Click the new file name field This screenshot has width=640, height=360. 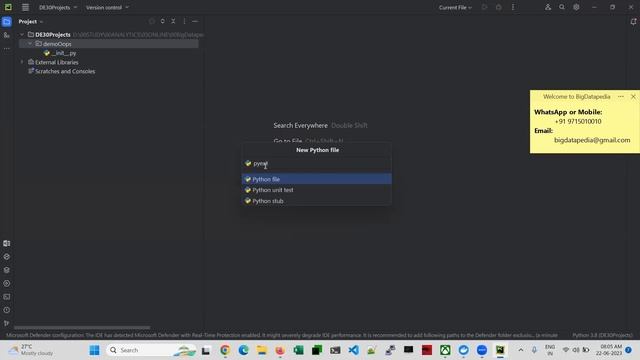[x=316, y=164]
